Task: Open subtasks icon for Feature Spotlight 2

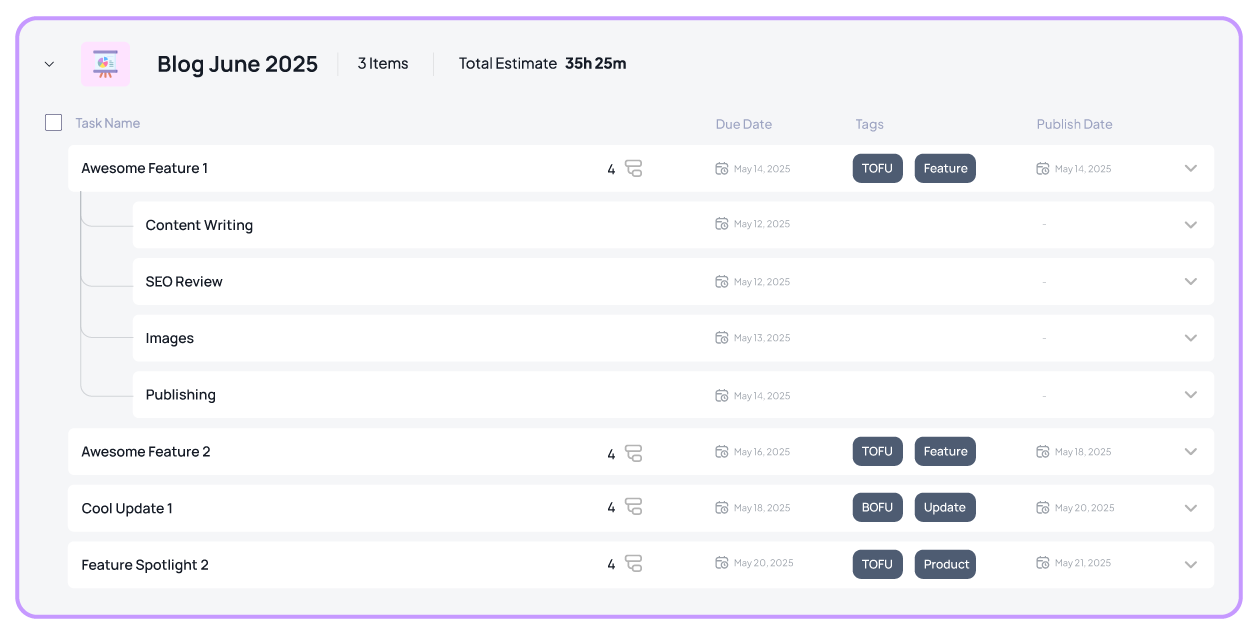Action: 634,565
